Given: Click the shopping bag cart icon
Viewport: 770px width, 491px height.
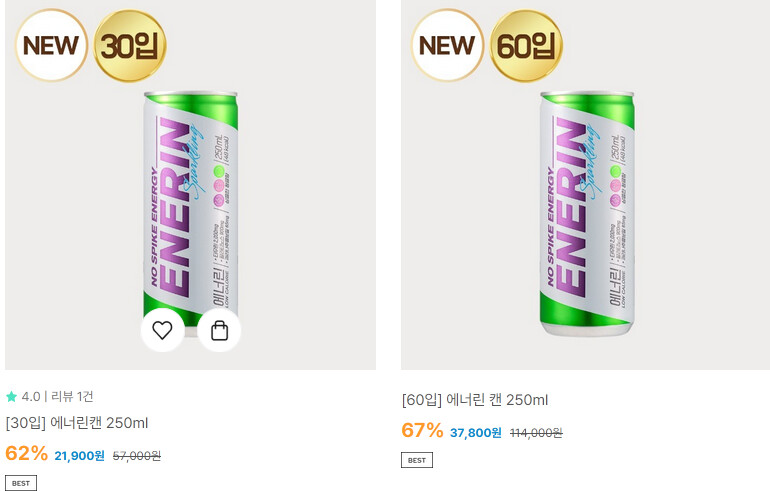Looking at the screenshot, I should click(219, 330).
